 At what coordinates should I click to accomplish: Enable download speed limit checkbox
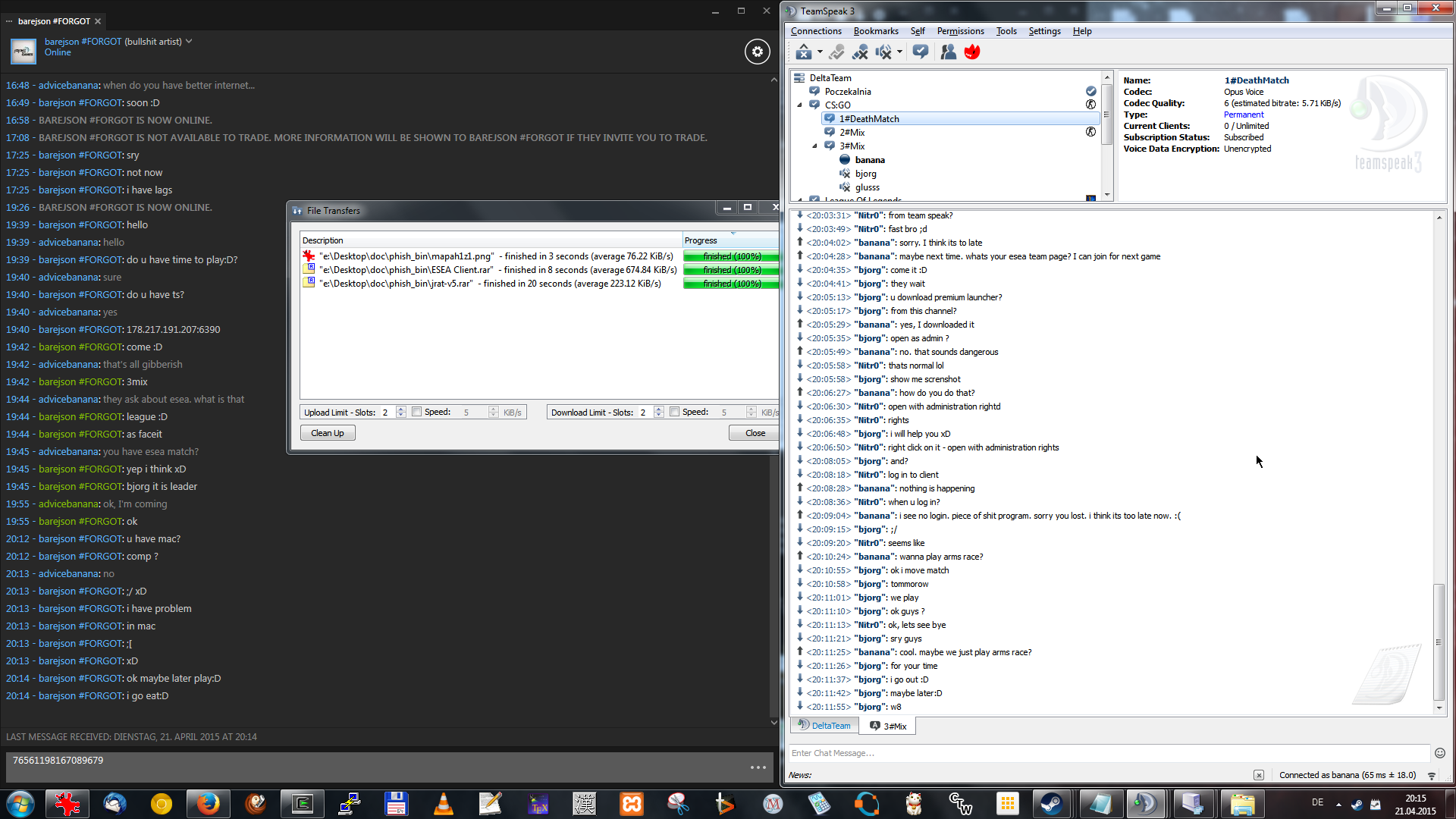(x=674, y=412)
